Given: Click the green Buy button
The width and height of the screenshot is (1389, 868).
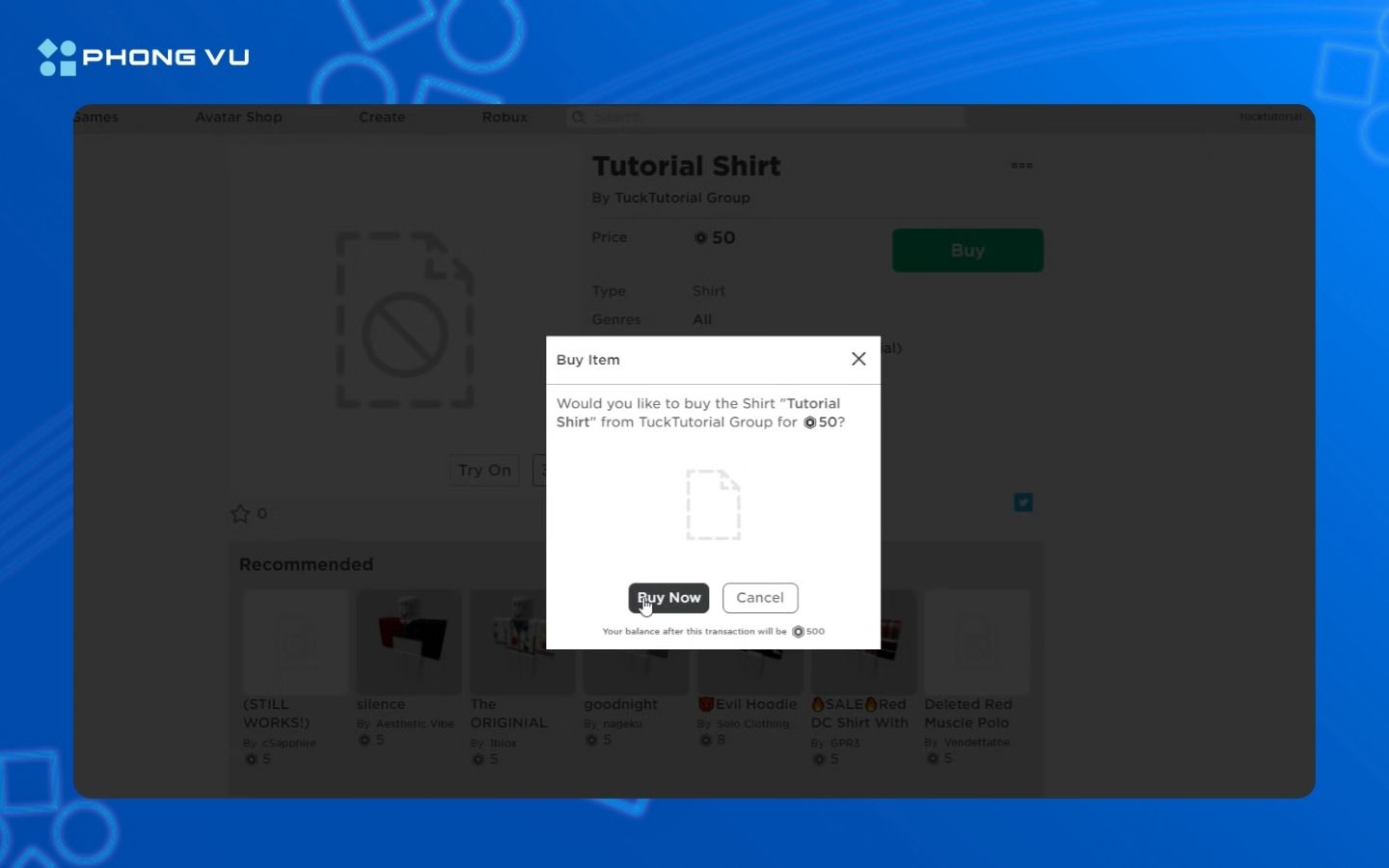Looking at the screenshot, I should (x=967, y=251).
